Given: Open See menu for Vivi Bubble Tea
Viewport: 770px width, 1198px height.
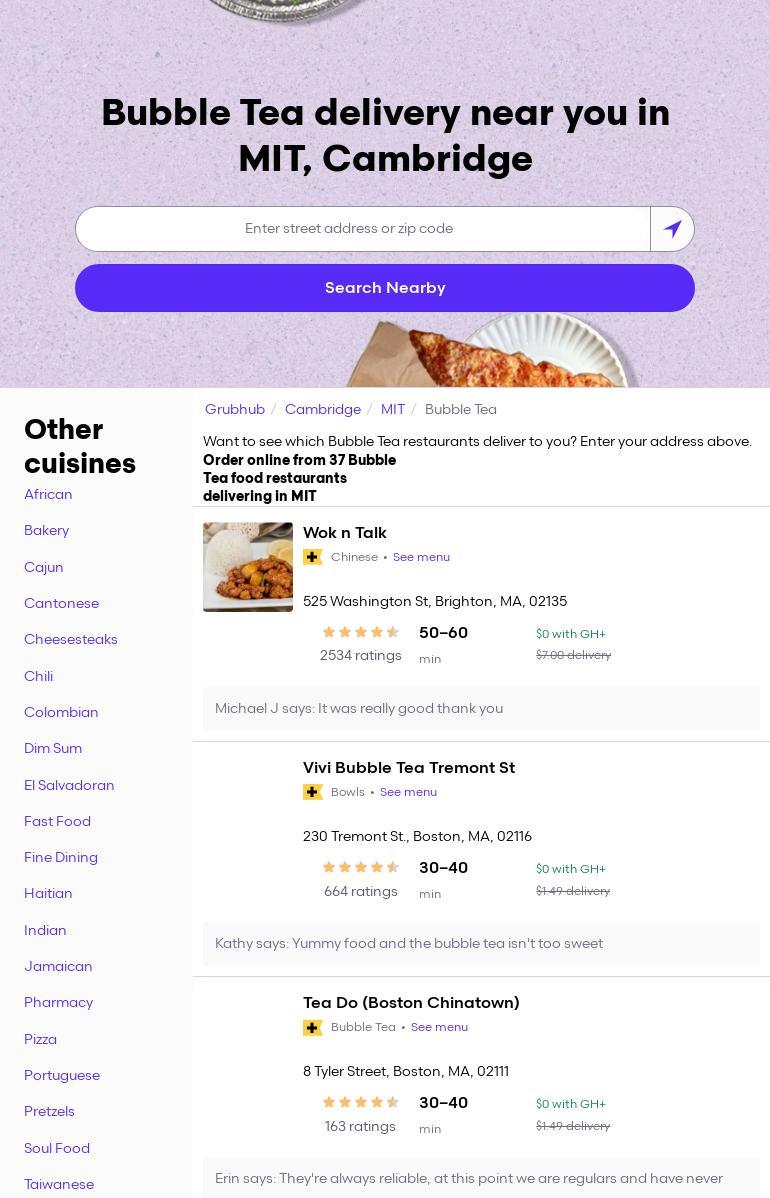Looking at the screenshot, I should (408, 792).
